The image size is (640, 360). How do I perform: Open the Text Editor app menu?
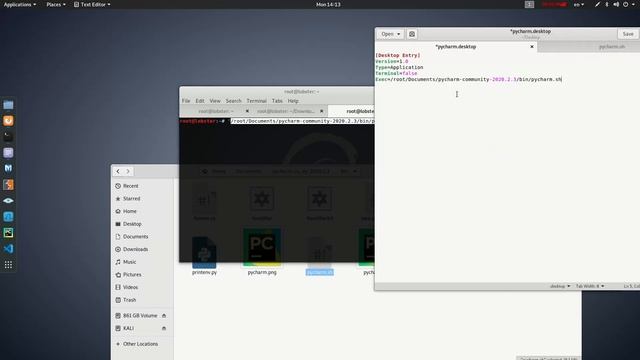click(x=92, y=4)
